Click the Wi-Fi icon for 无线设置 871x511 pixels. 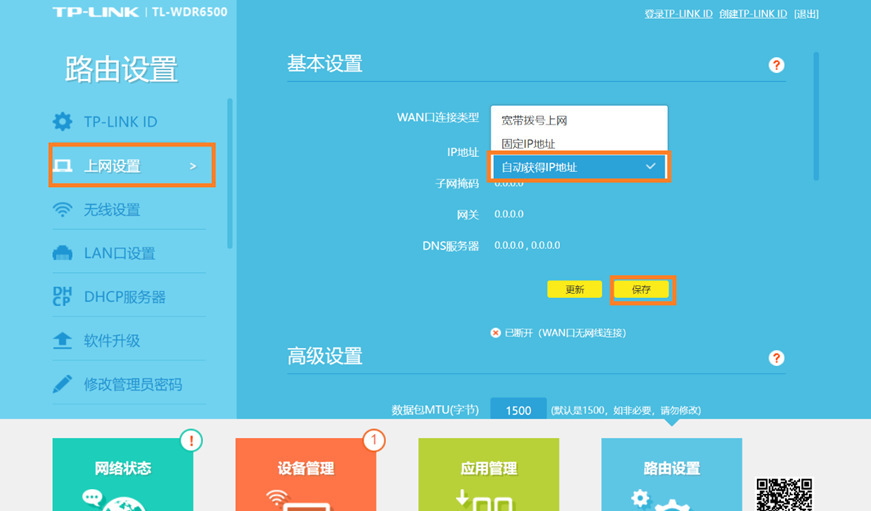tap(62, 210)
